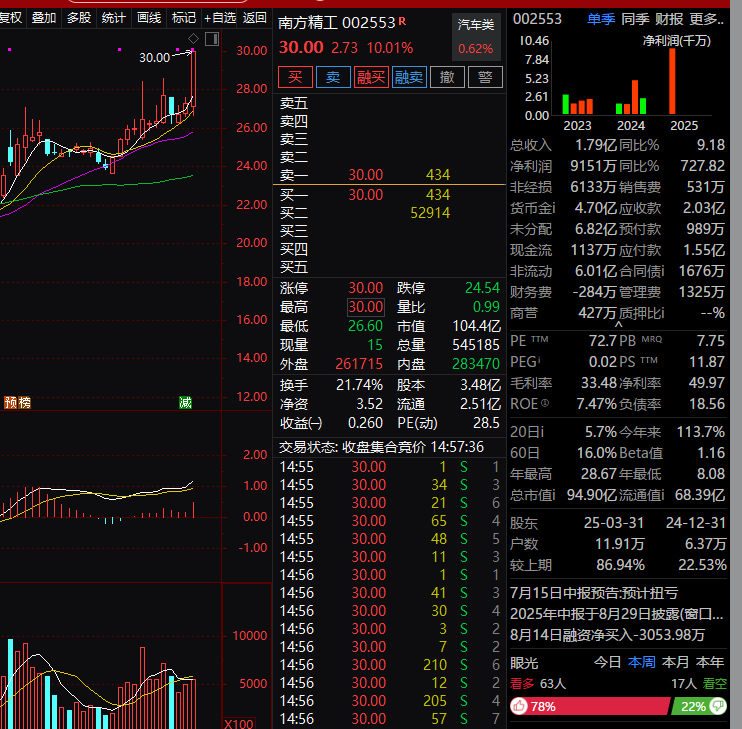Viewport: 742px width, 729px height.
Task: Click the 买一 order row
Action: pyautogui.click(x=389, y=195)
